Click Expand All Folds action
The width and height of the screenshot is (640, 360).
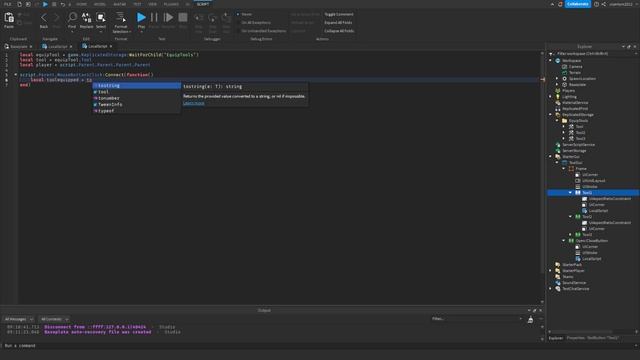(338, 22)
